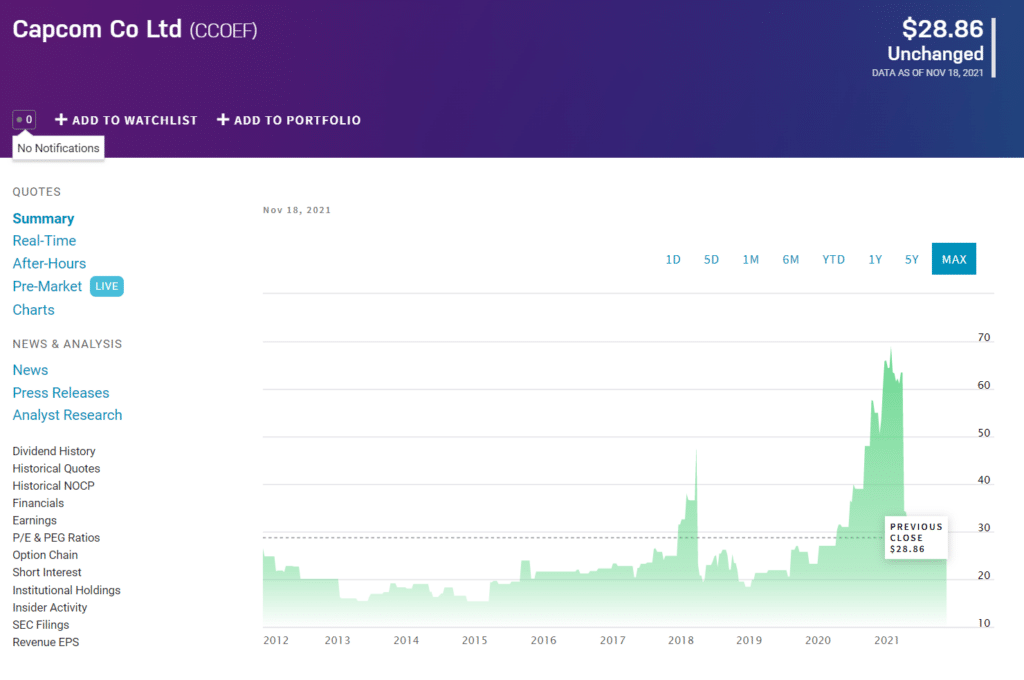Click the plus icon beside Add to Watchlist

coord(61,120)
